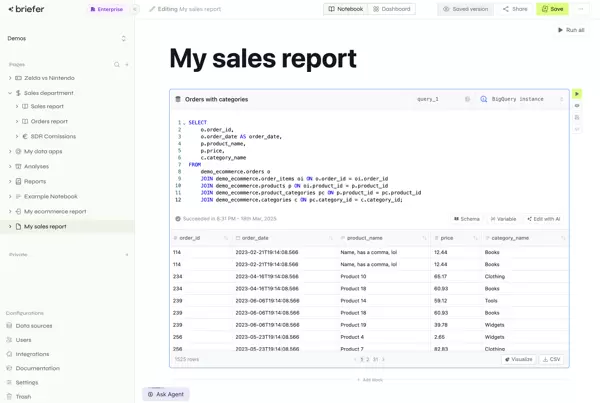This screenshot has width=600, height=403.
Task: Switch to the Notebook view
Action: coord(345,9)
